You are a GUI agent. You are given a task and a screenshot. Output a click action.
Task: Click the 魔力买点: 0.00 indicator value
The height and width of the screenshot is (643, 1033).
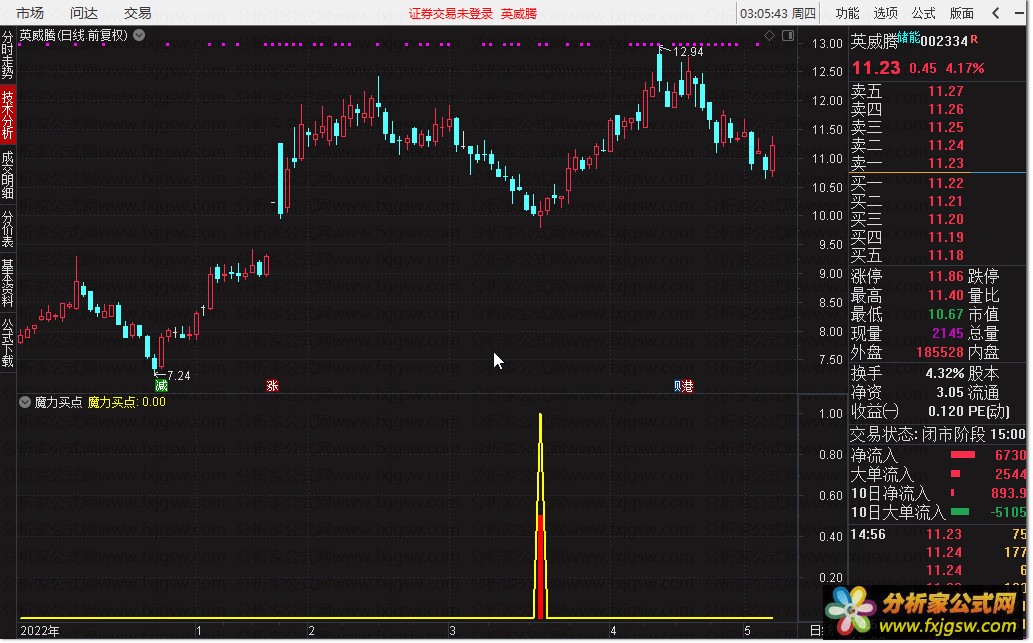pos(126,402)
